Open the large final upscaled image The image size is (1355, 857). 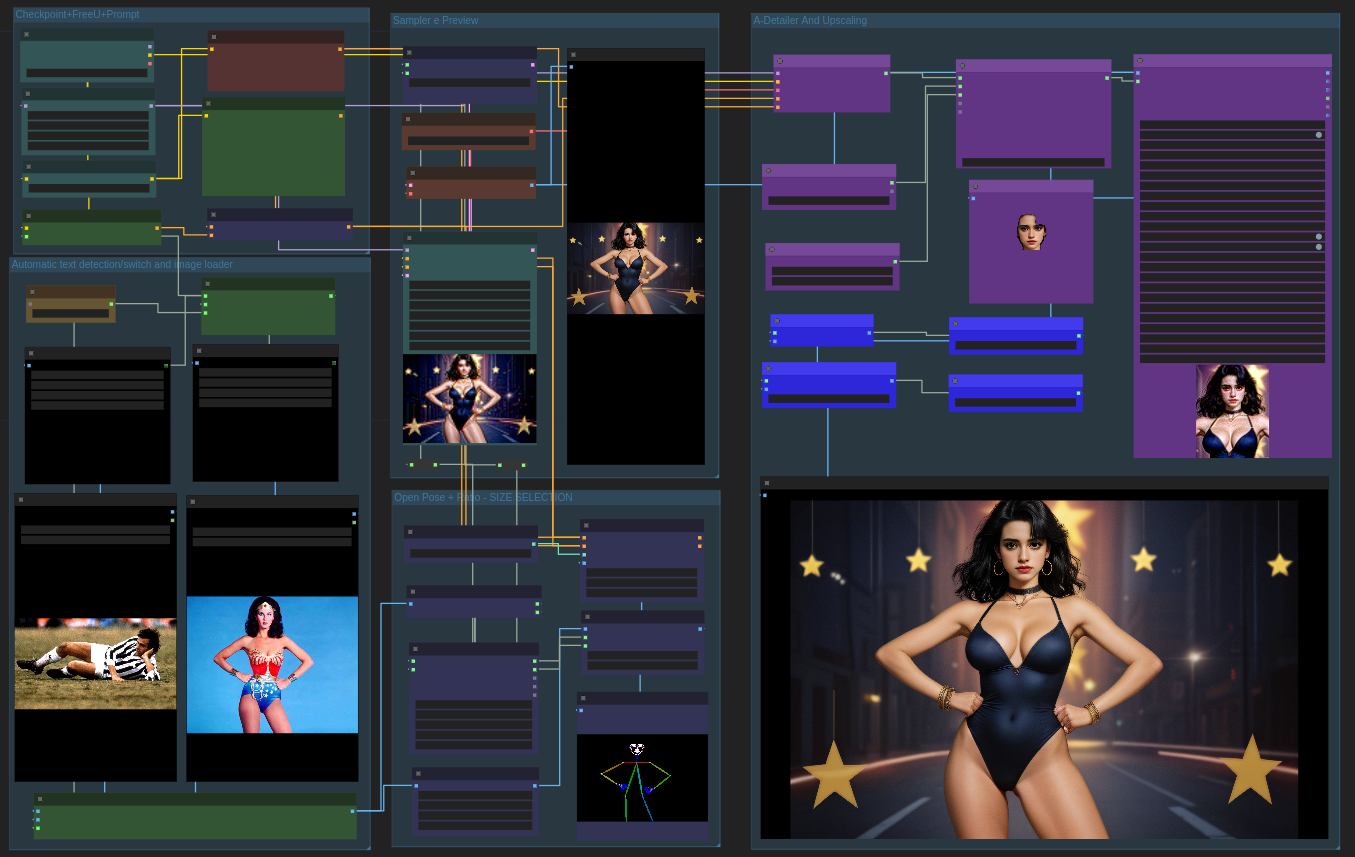tap(1044, 669)
